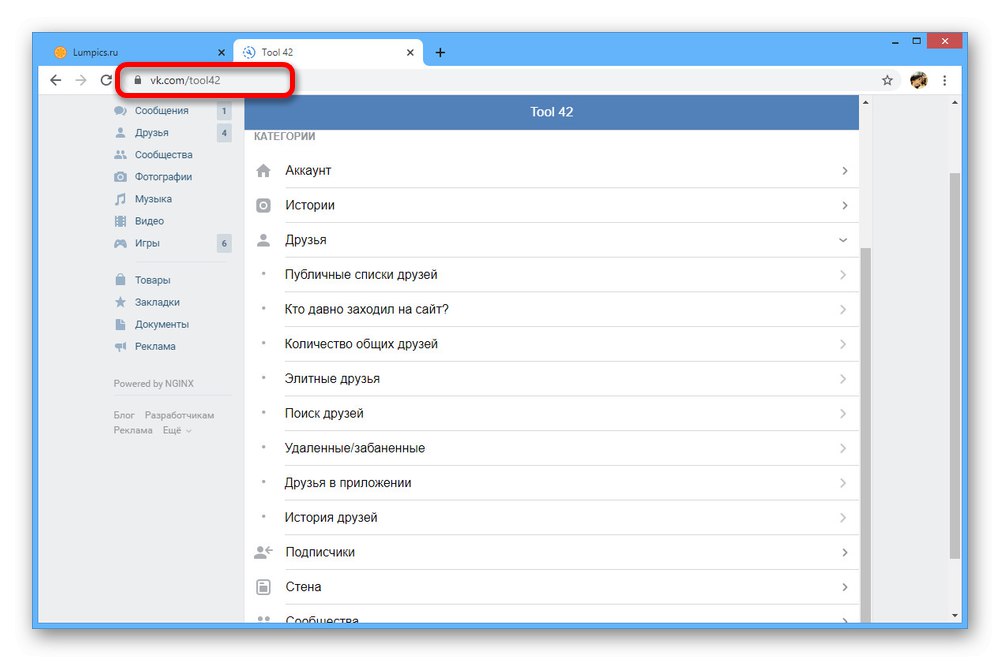Go back with the browser back arrow

pyautogui.click(x=55, y=80)
